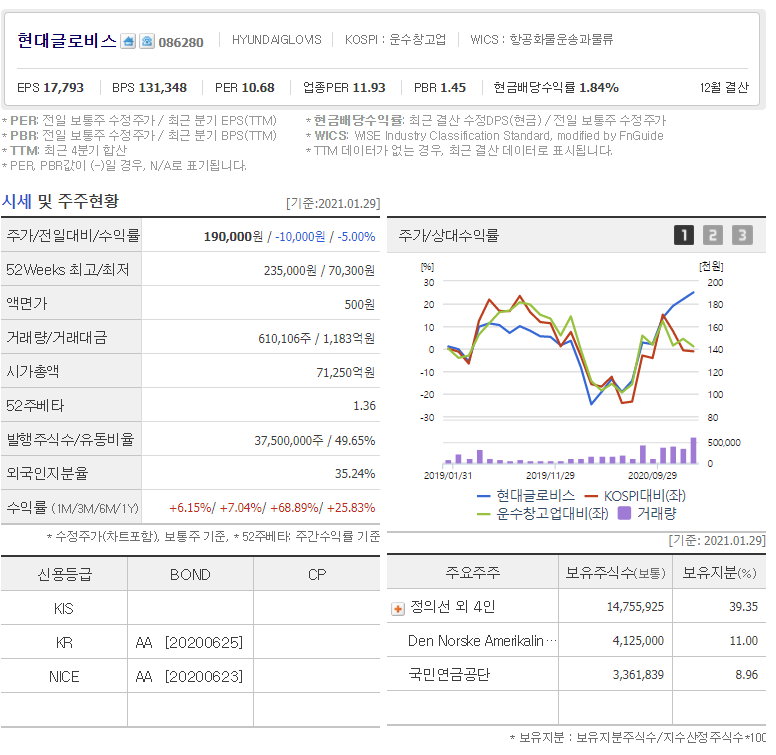This screenshot has height=755, width=776.
Task: Select the 신용등급 column header
Action: click(64, 574)
